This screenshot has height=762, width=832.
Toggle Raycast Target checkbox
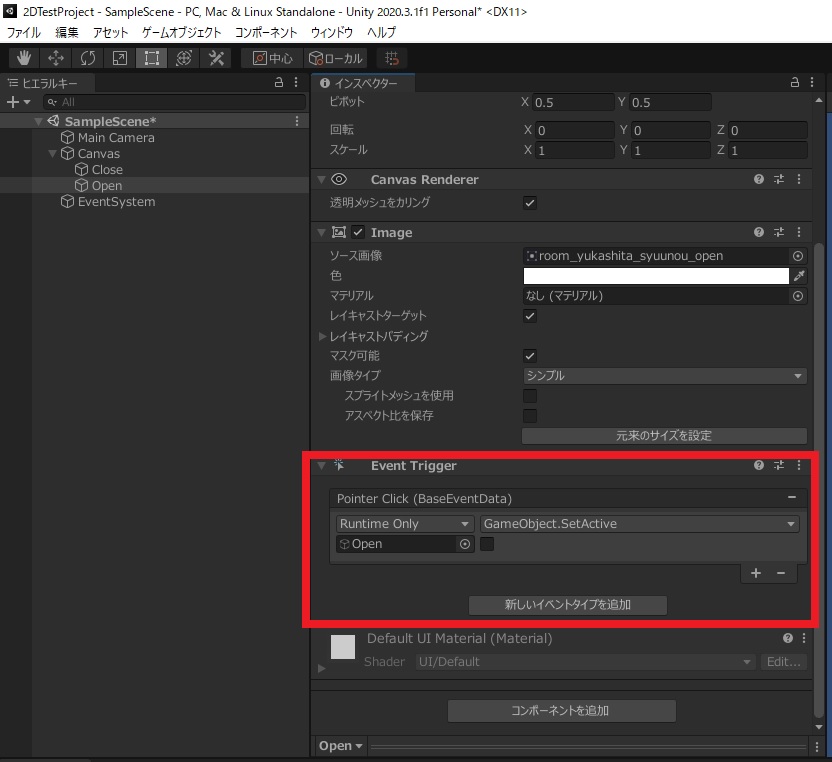pyautogui.click(x=530, y=316)
